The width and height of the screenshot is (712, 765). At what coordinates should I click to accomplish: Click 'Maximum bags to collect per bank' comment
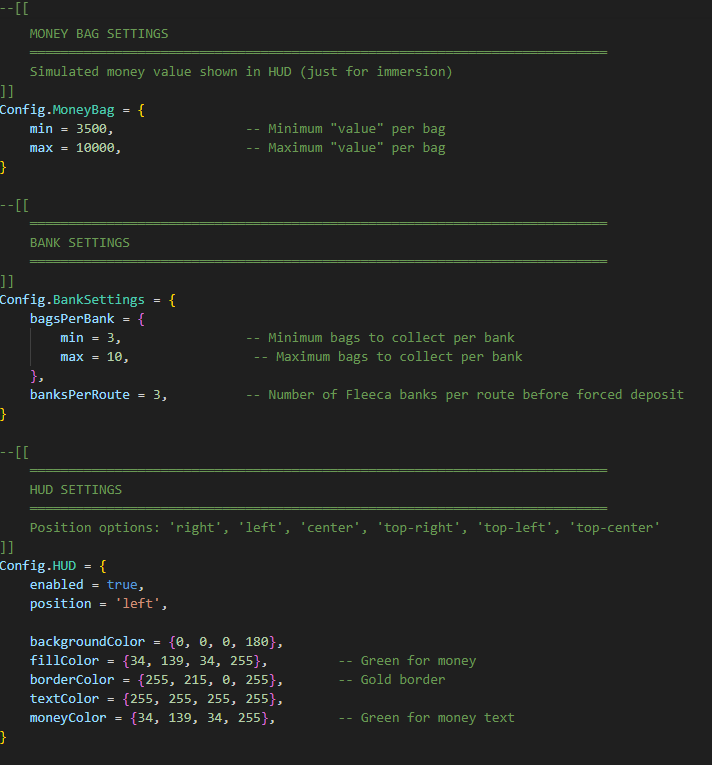pyautogui.click(x=399, y=356)
